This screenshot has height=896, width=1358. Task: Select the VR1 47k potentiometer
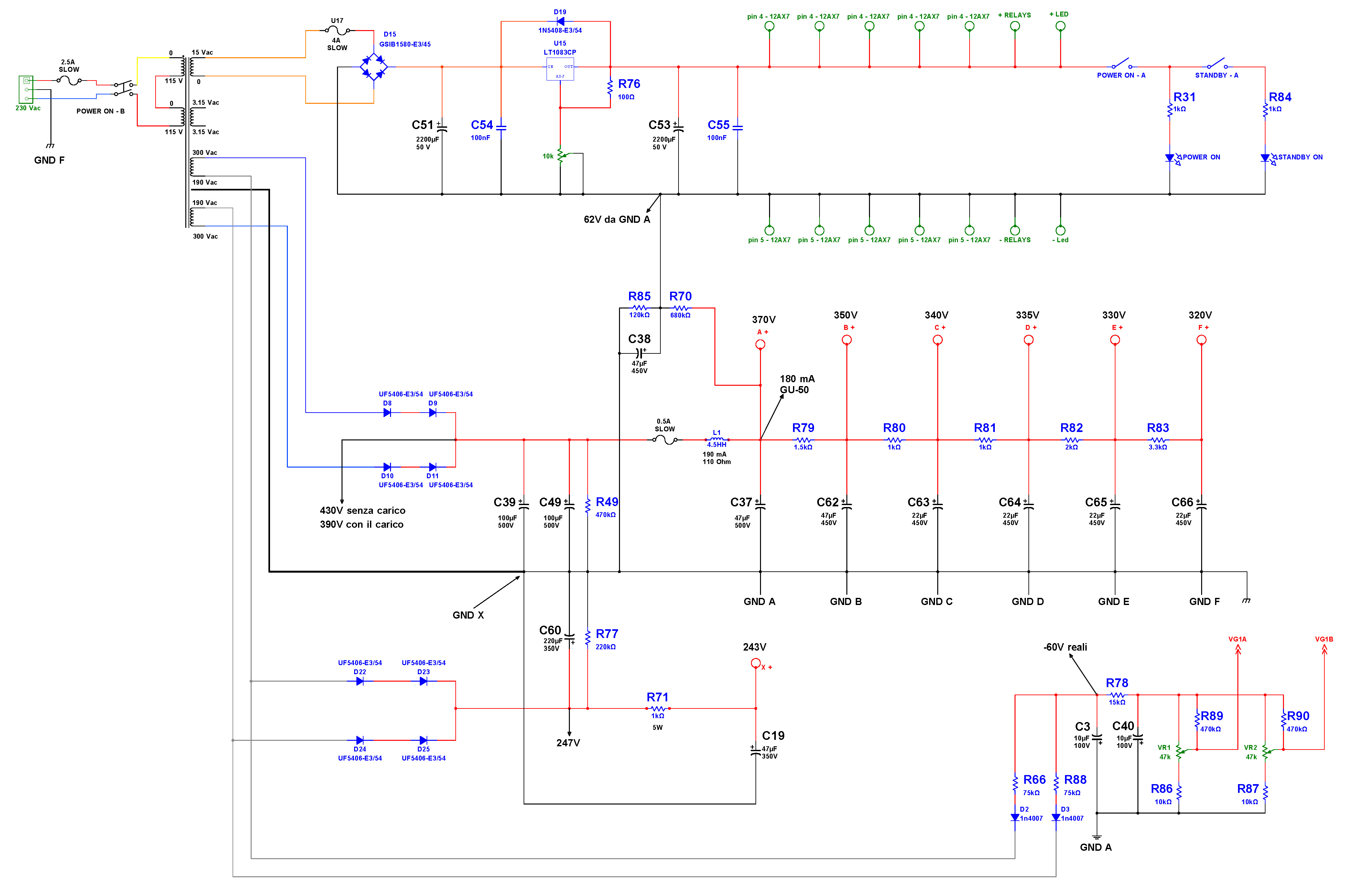pos(1179,752)
